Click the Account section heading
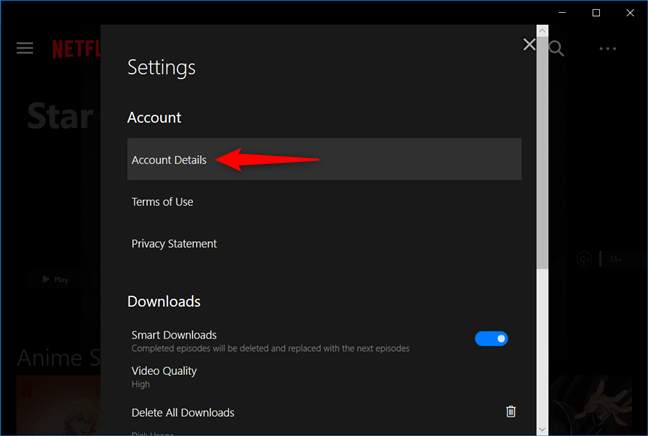 pyautogui.click(x=154, y=117)
